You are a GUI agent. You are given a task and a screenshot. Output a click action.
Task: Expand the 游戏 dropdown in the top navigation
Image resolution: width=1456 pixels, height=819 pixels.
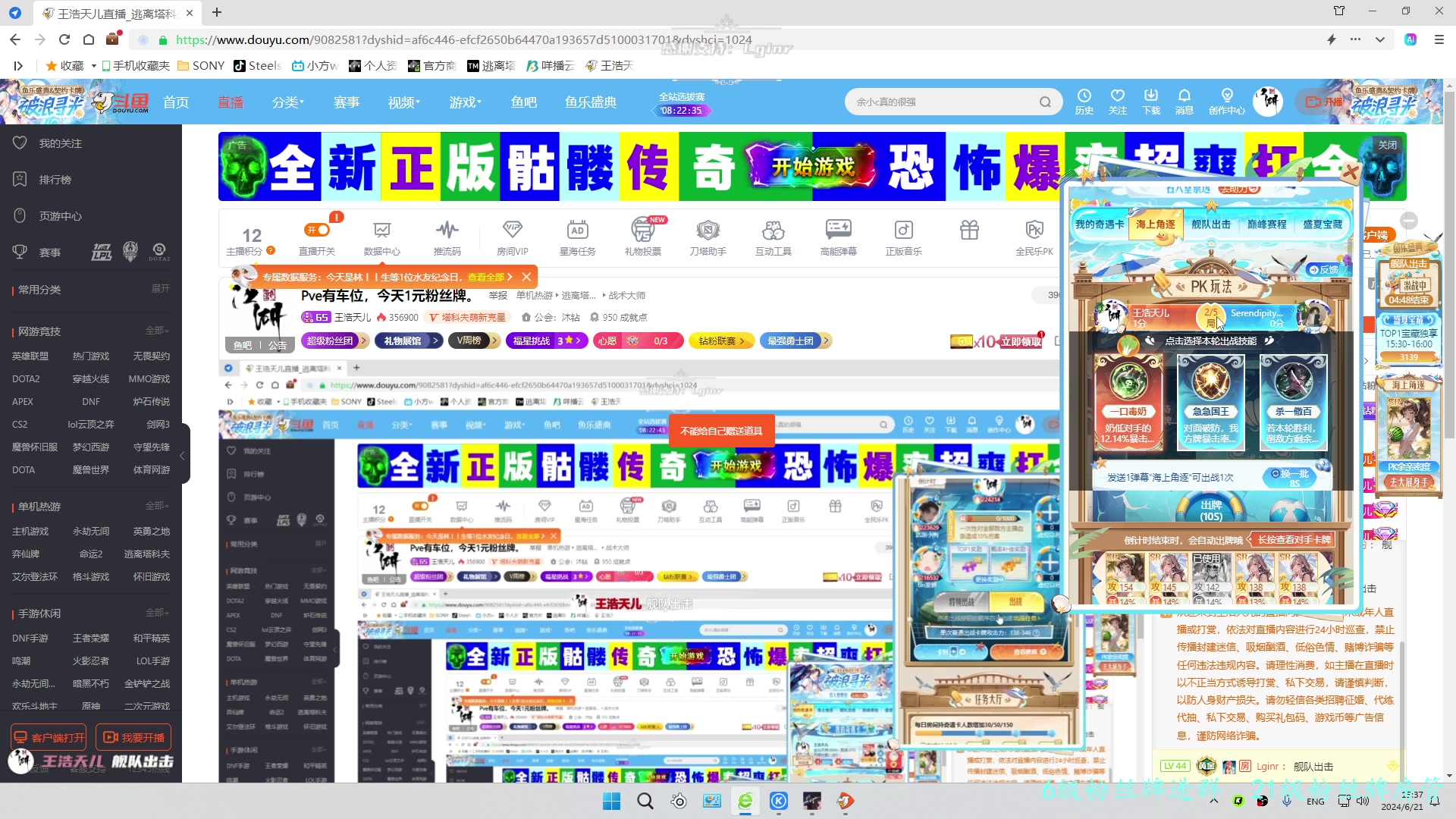(x=465, y=102)
